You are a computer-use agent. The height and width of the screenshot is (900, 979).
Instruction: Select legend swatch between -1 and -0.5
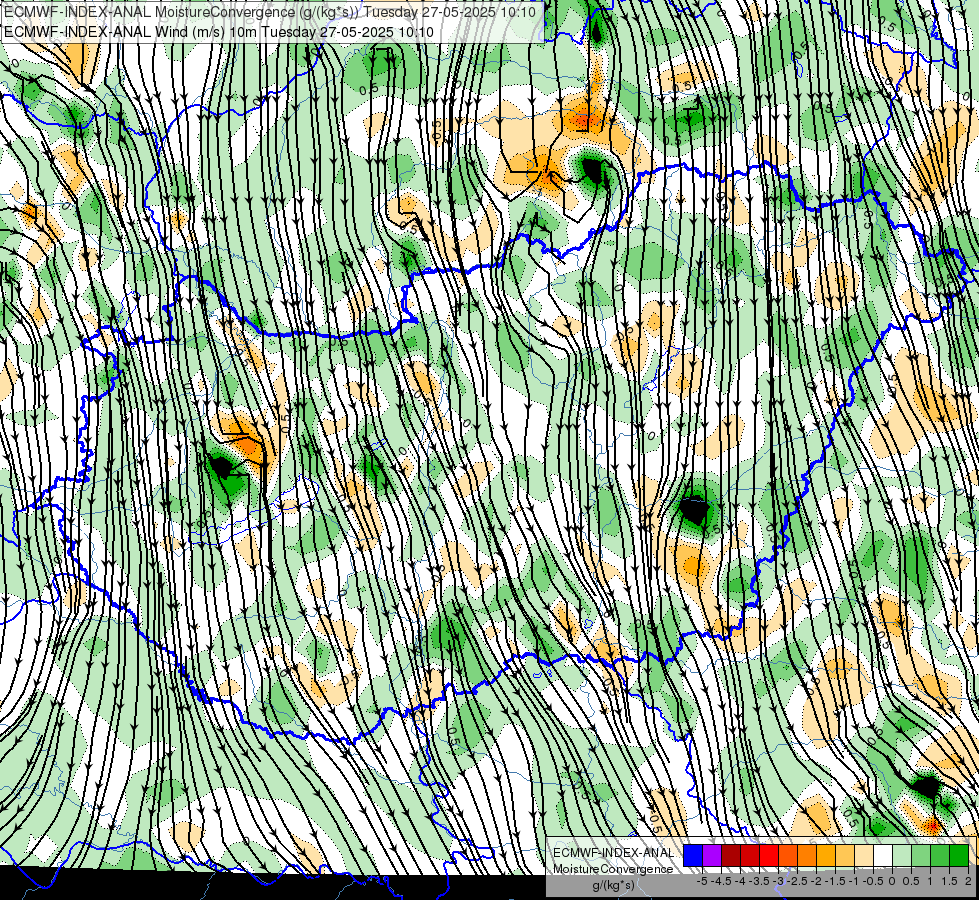[864, 856]
